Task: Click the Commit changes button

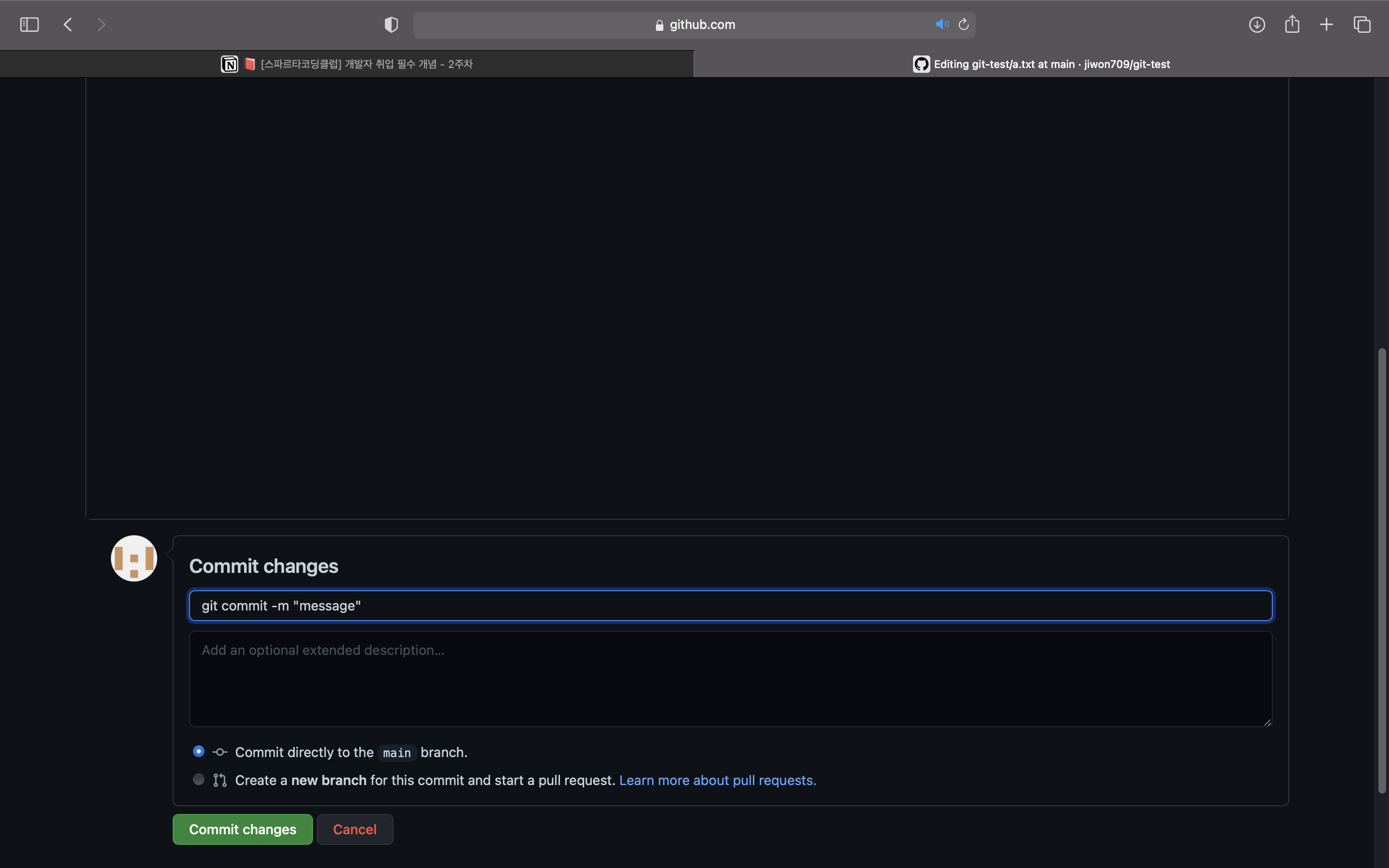Action: 242,829
